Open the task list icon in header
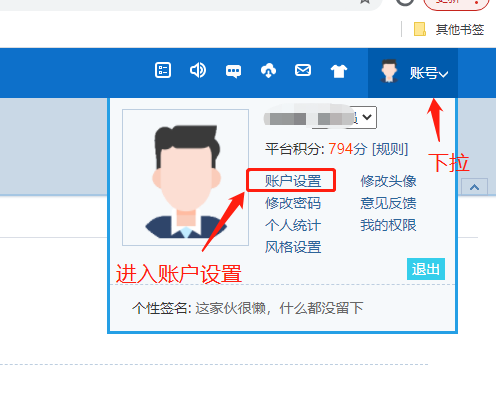The image size is (496, 401). 163,70
